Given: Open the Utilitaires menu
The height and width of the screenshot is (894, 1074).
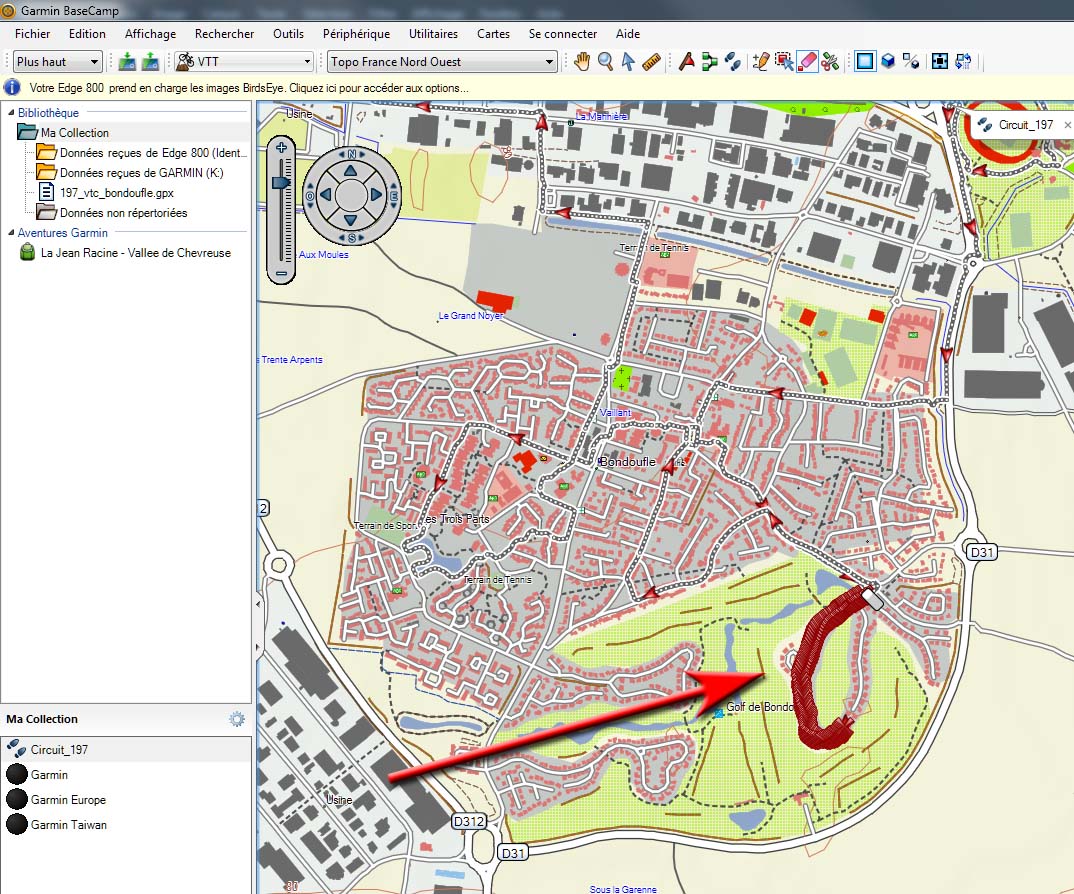Looking at the screenshot, I should click(x=433, y=34).
